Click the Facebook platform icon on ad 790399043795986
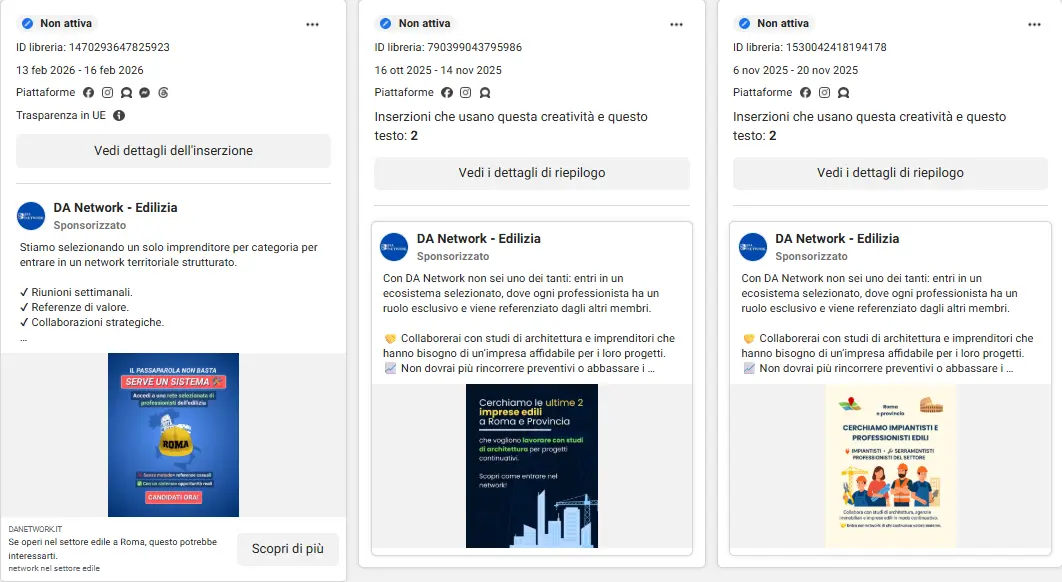1062x582 pixels. 447,93
